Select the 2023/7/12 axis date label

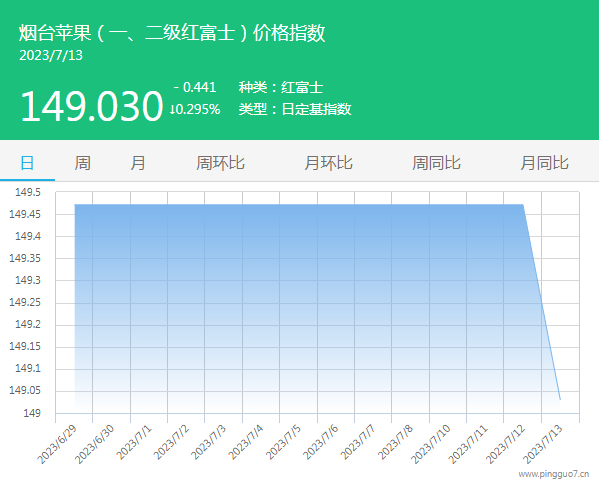(x=506, y=444)
